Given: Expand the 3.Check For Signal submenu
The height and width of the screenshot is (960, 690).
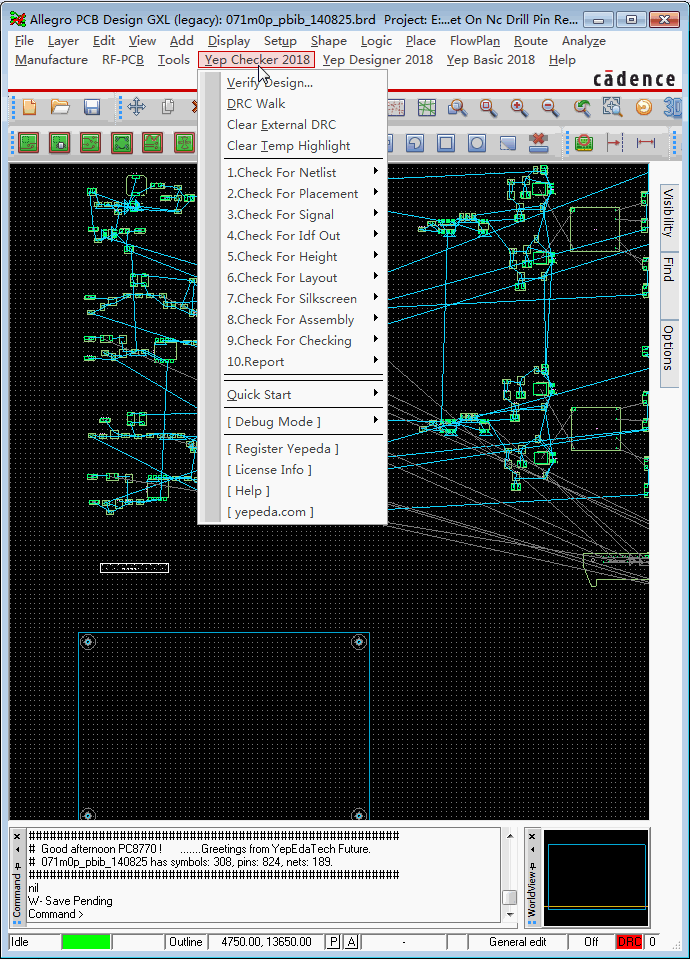Looking at the screenshot, I should [x=304, y=214].
